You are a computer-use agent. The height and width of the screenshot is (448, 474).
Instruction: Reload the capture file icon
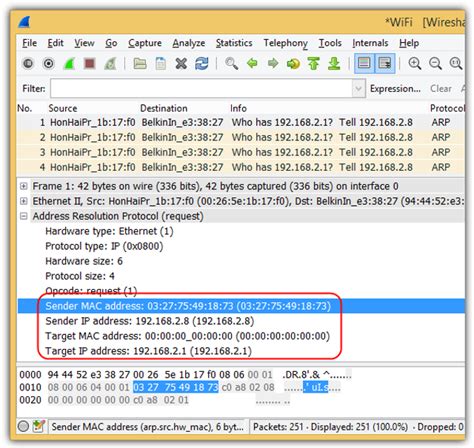202,63
